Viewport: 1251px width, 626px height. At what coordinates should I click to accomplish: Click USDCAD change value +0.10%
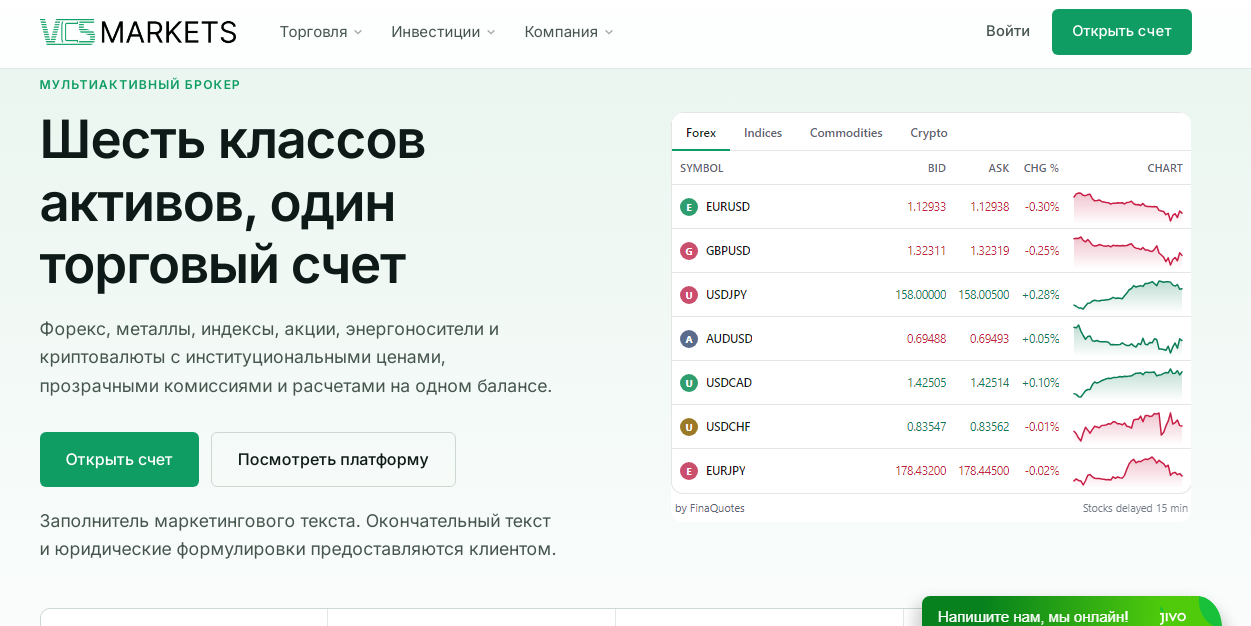click(x=1040, y=383)
